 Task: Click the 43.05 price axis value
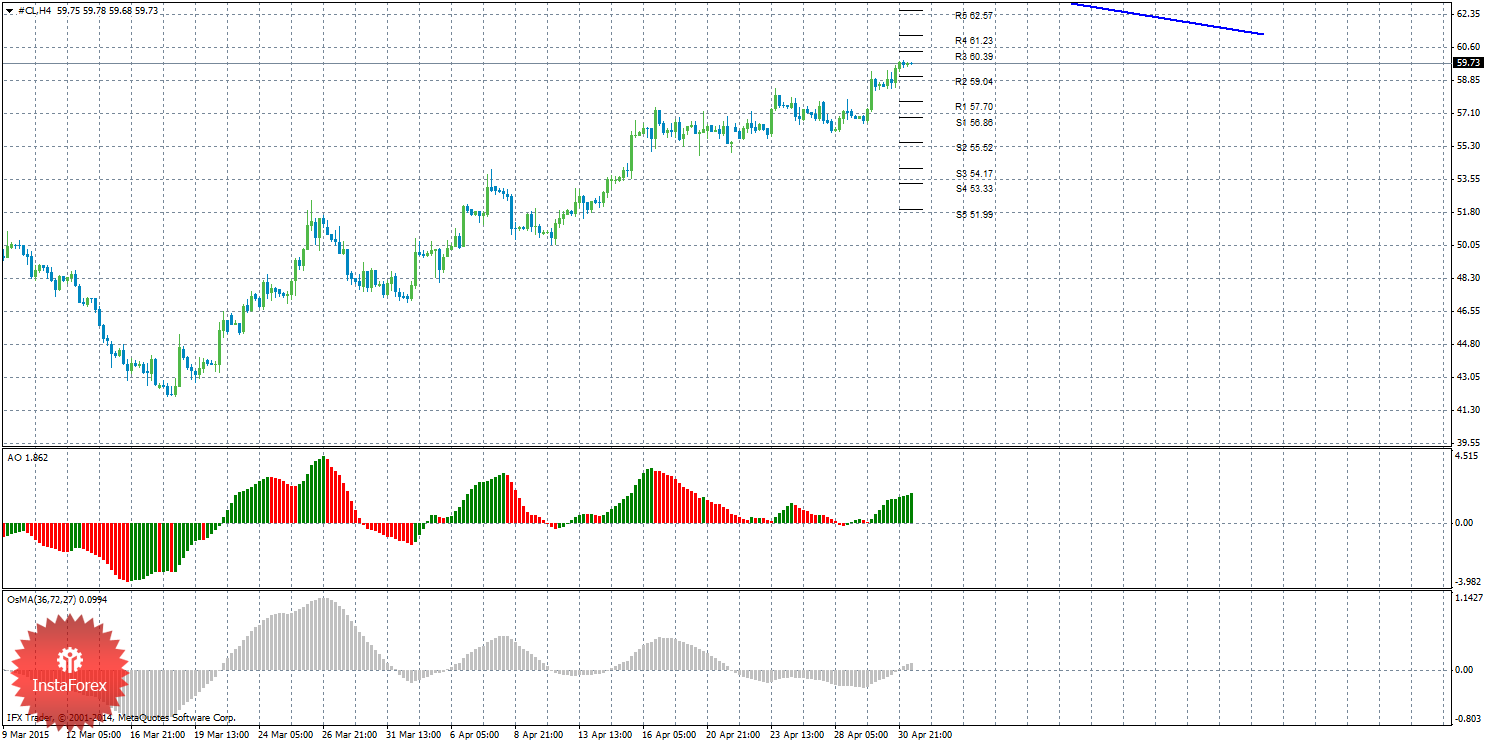[x=1469, y=377]
